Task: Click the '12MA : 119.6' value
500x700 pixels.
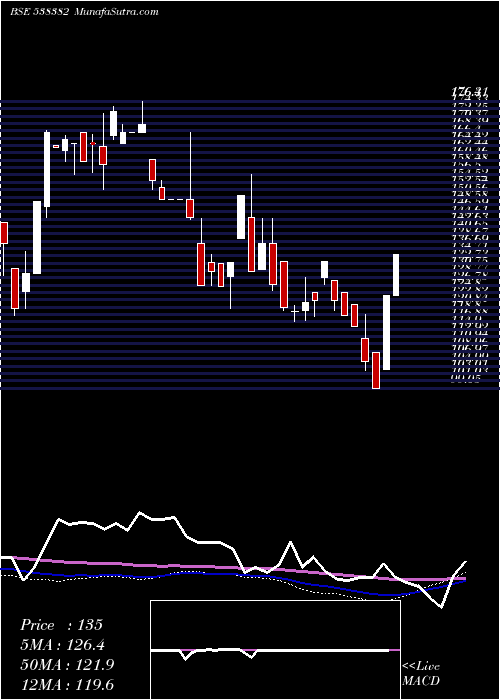Action: 67,684
